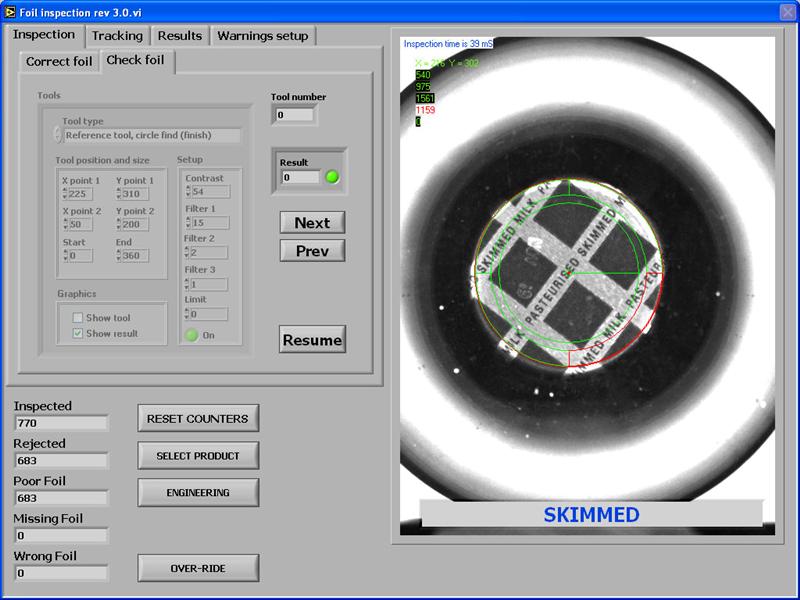The image size is (800, 600).
Task: Enable the Show tool checkbox
Action: (x=78, y=318)
